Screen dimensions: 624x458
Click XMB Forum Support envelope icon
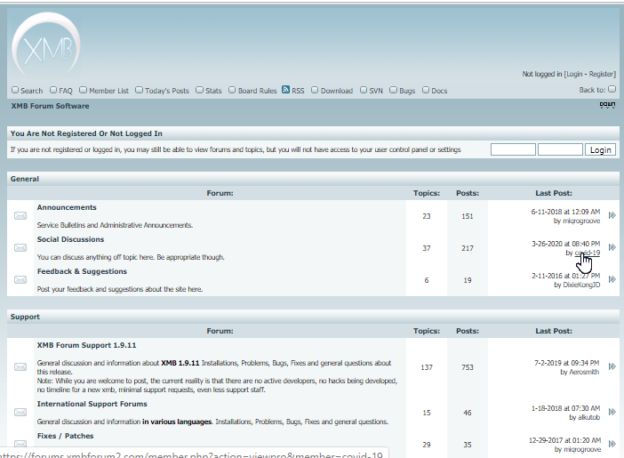[x=20, y=367]
